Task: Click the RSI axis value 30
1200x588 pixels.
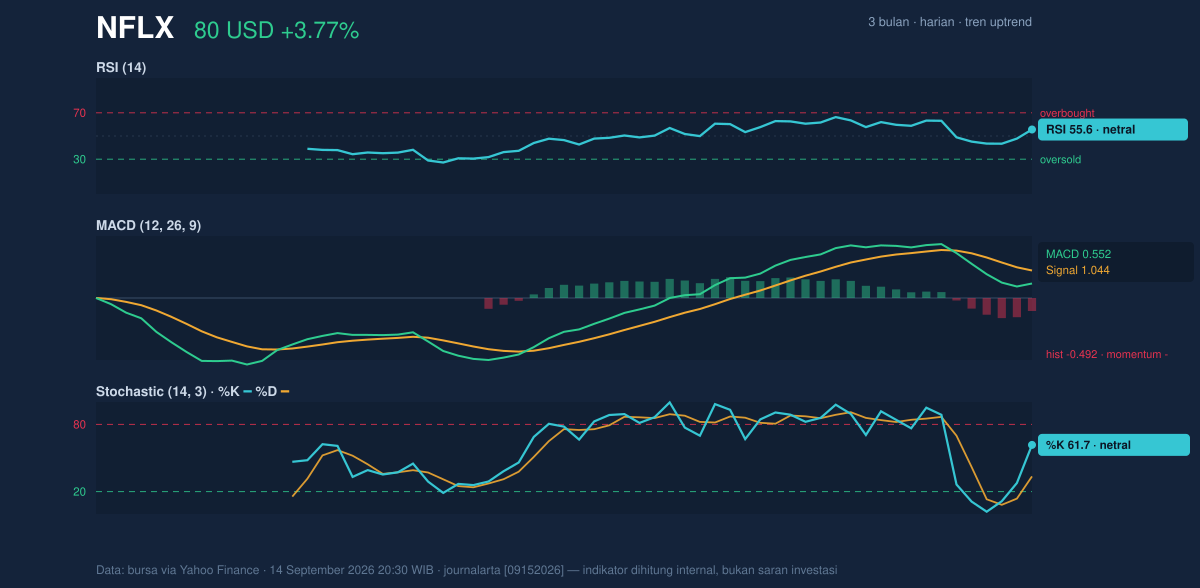Action: pyautogui.click(x=79, y=159)
